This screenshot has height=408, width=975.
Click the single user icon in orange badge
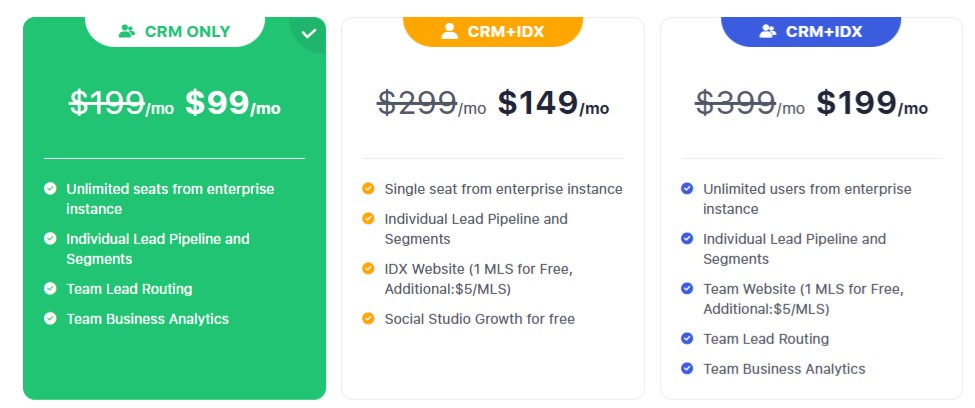tap(449, 31)
